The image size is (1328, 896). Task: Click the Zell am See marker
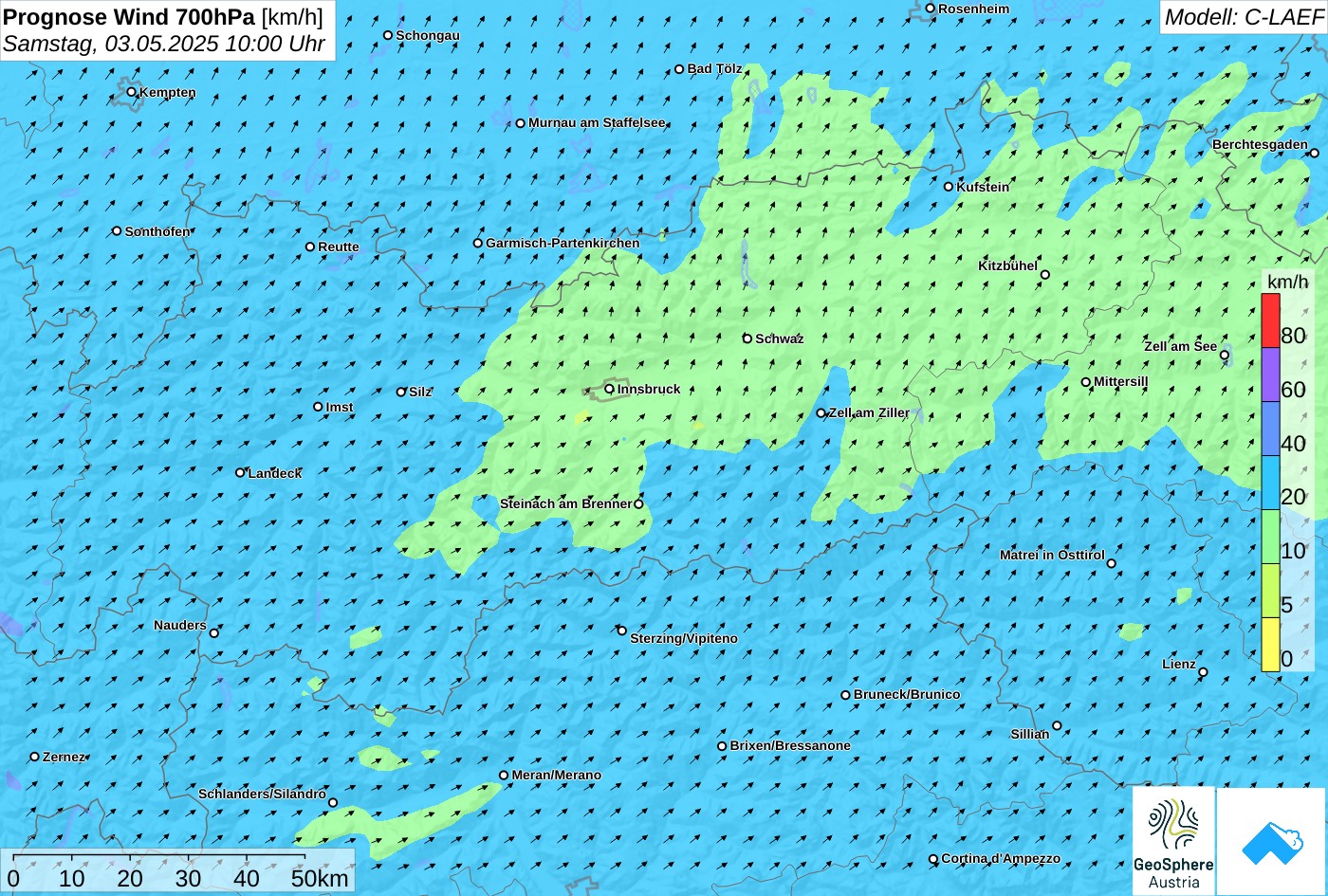[x=1225, y=356]
